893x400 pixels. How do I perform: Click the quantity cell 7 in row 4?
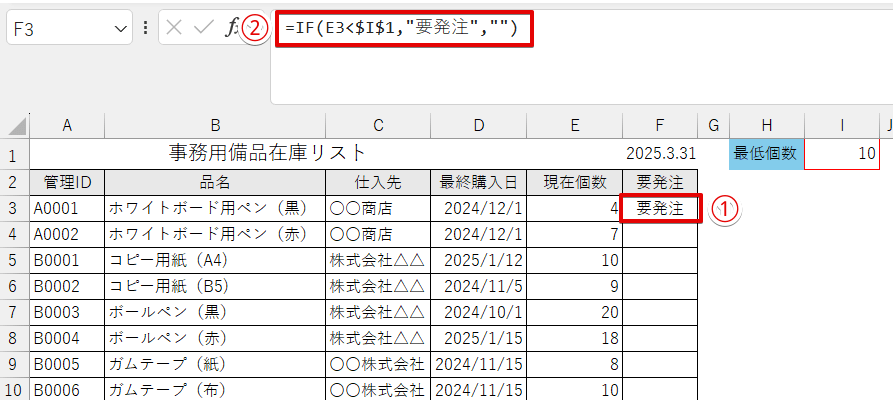point(575,234)
